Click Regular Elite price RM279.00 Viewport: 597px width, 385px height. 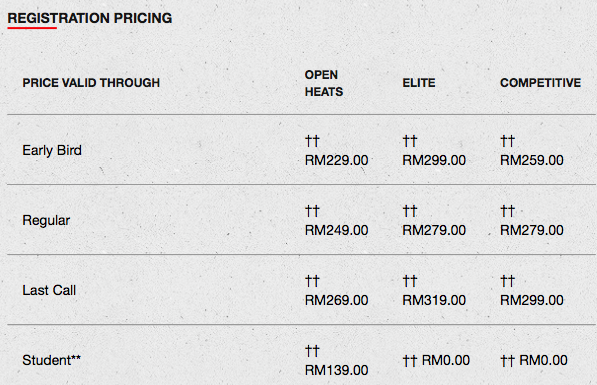coord(434,230)
